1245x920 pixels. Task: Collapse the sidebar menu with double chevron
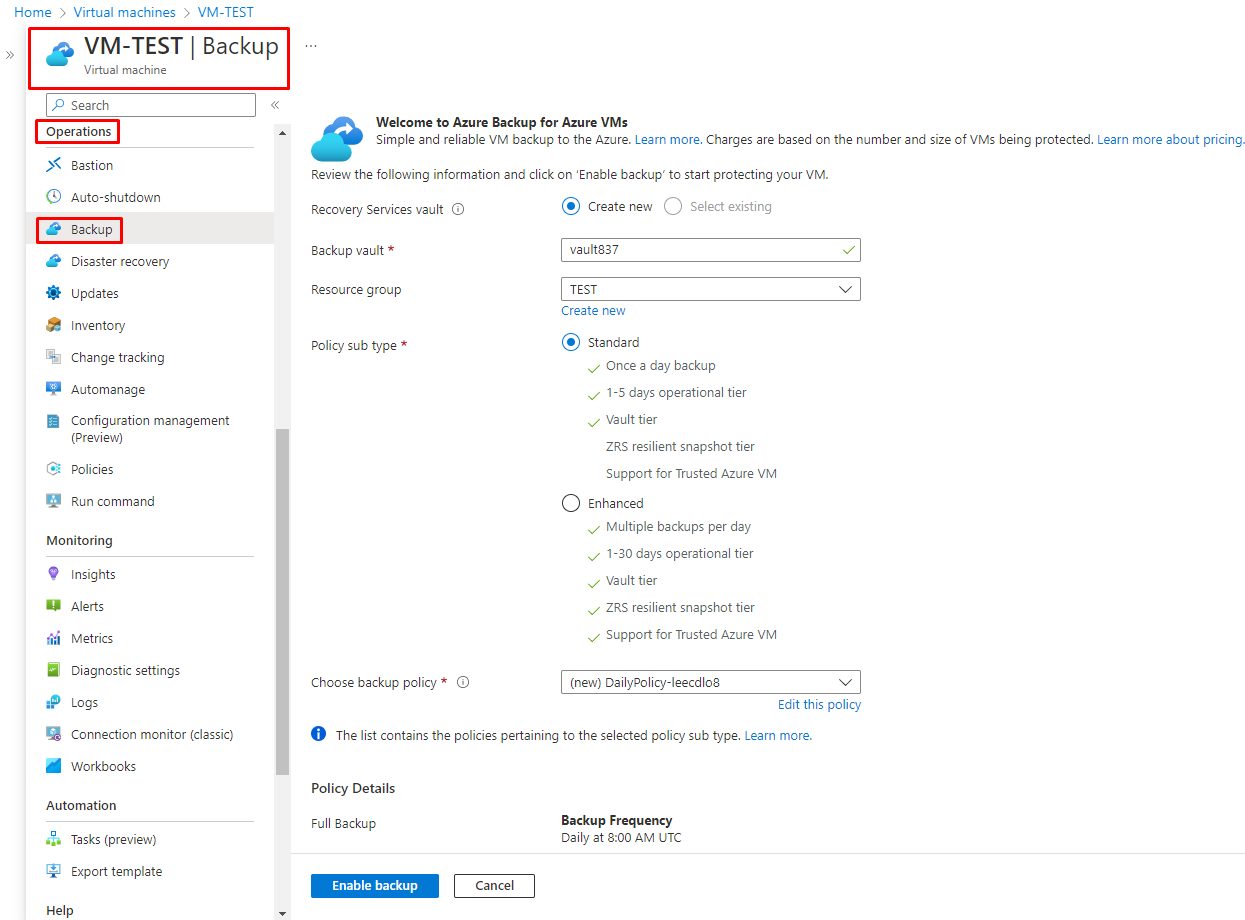point(275,105)
